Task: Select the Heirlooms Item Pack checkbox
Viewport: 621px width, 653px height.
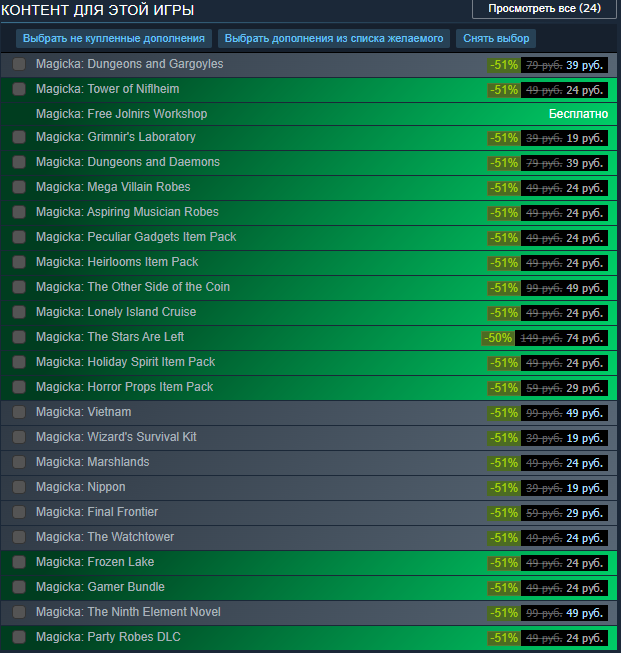Action: click(x=19, y=262)
